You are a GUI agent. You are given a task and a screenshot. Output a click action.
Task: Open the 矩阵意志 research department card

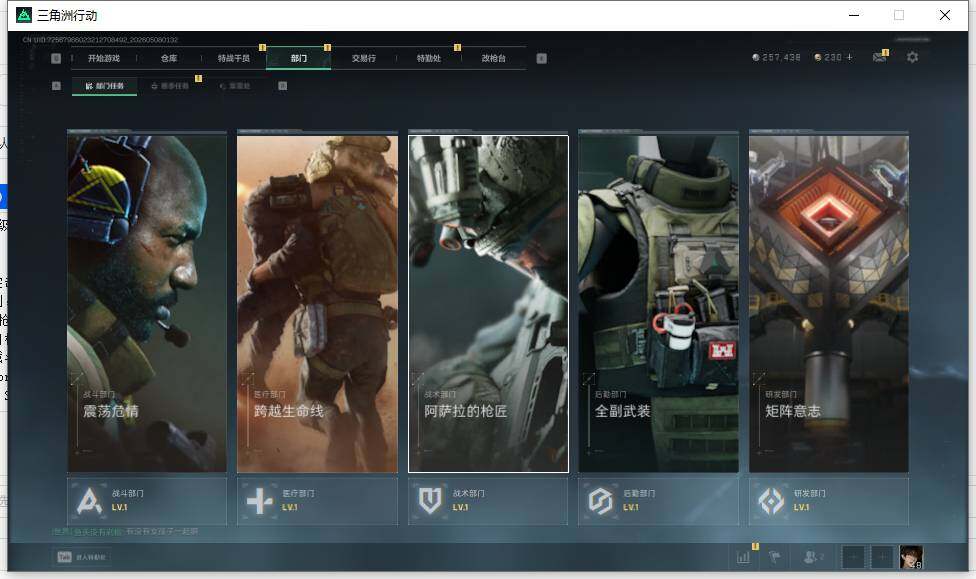coord(829,303)
